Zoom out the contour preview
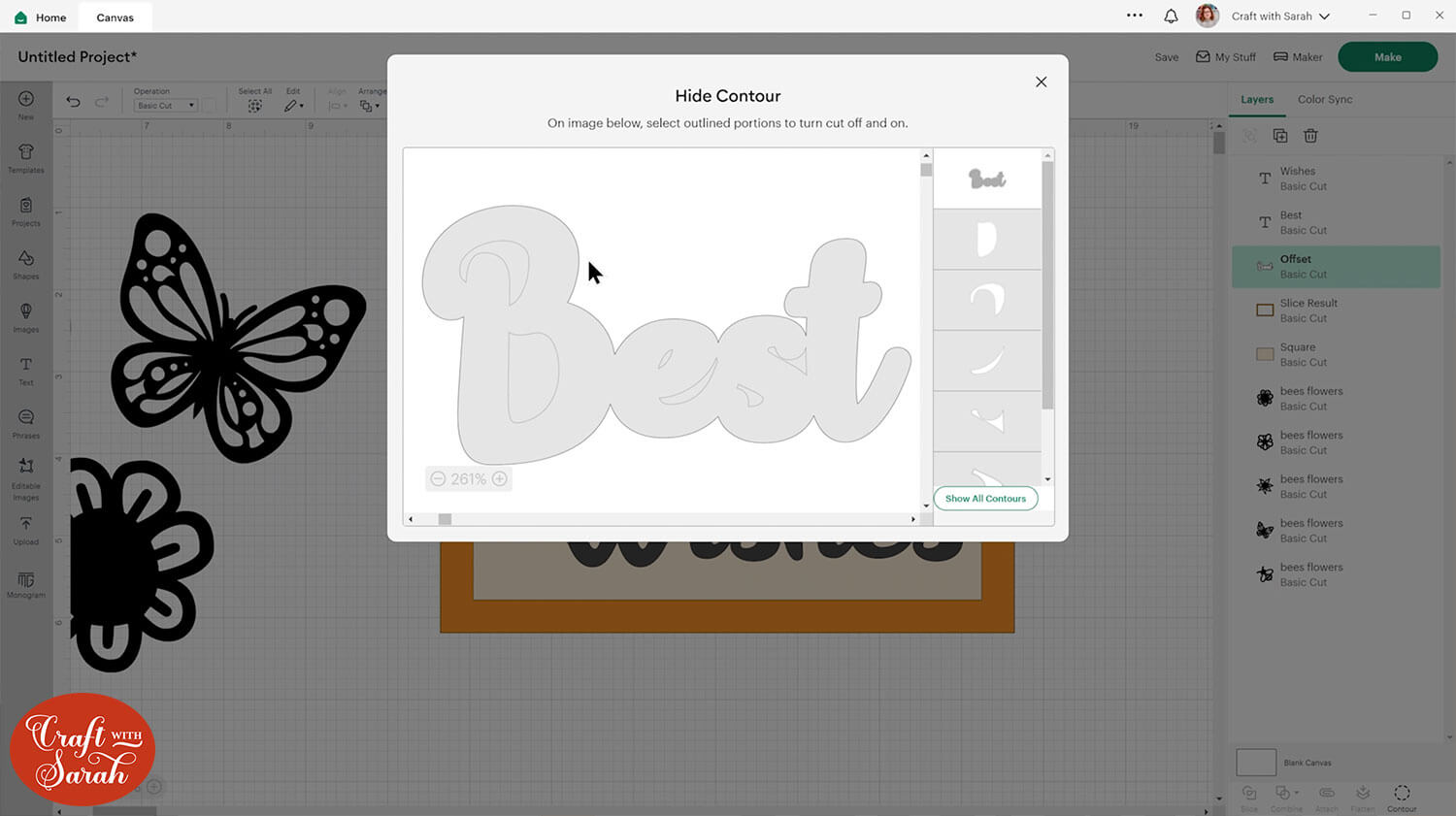The image size is (1456, 816). point(438,479)
